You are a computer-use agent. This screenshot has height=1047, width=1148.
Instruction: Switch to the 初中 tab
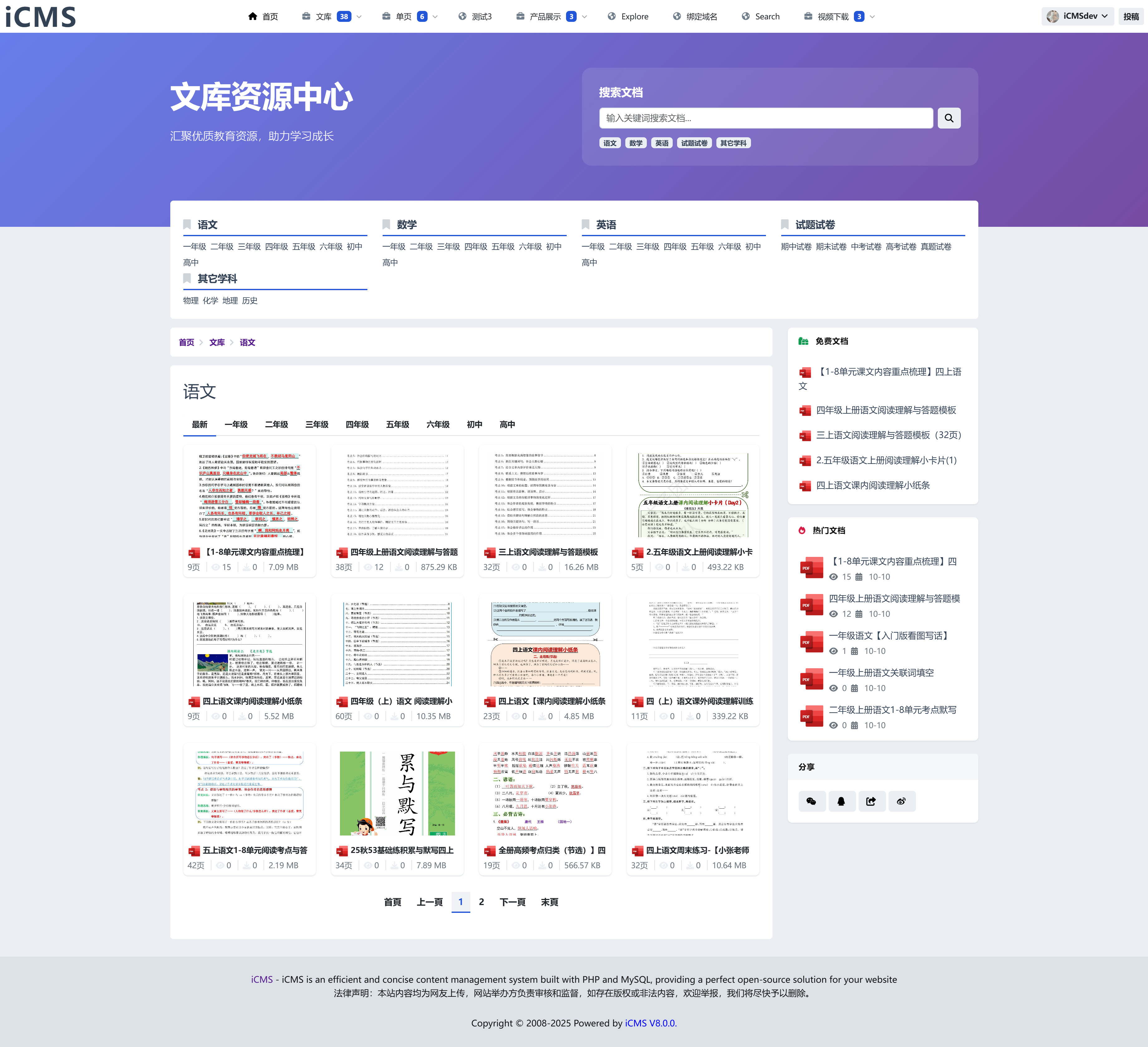[x=474, y=424]
